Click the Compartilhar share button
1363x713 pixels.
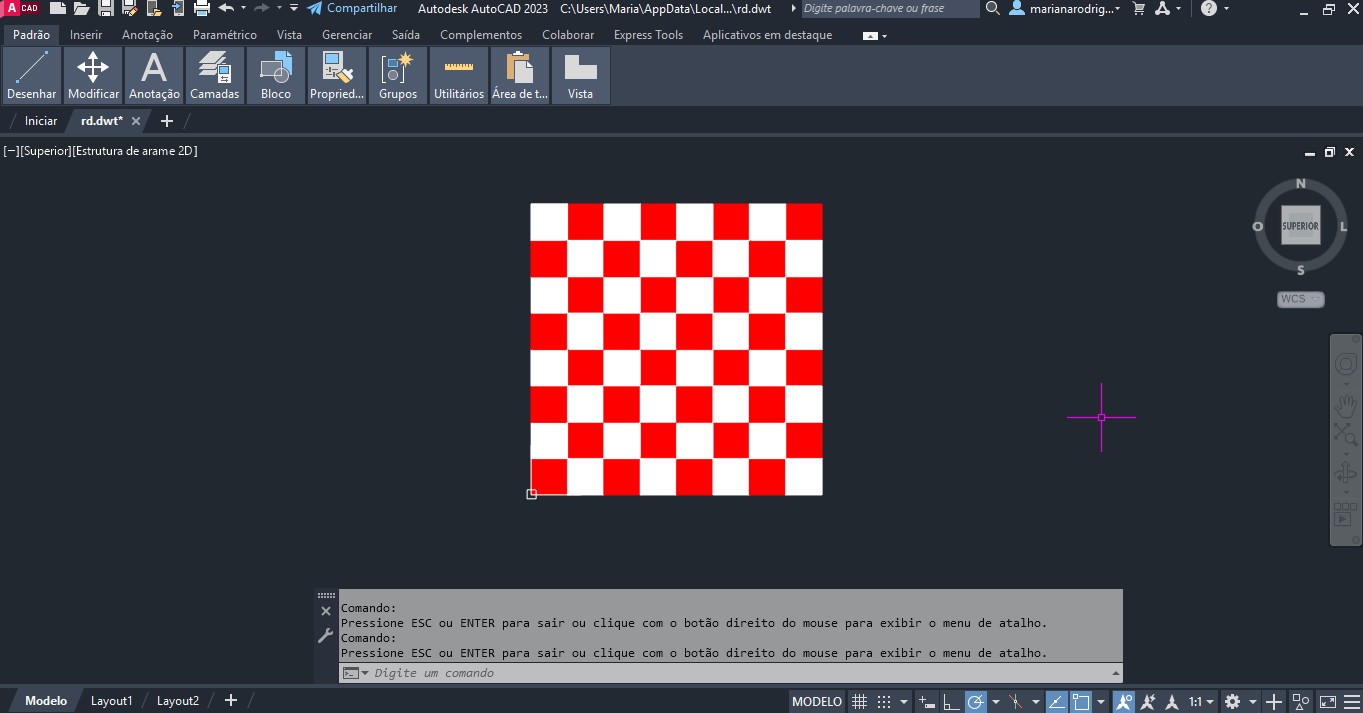pos(352,9)
